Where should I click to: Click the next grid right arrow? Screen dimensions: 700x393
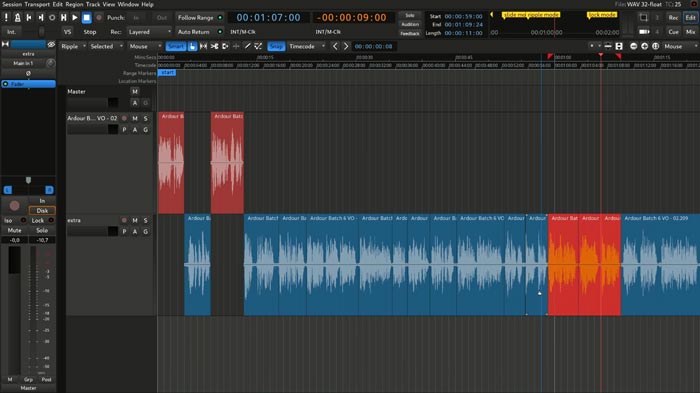click(x=346, y=46)
